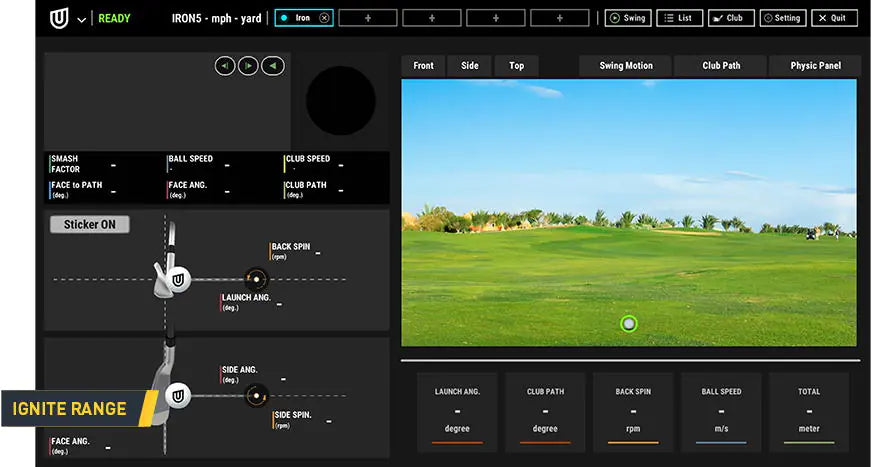Expand the dropdown chevron beside the logo
Viewport: 871px width, 467px height.
click(x=81, y=19)
